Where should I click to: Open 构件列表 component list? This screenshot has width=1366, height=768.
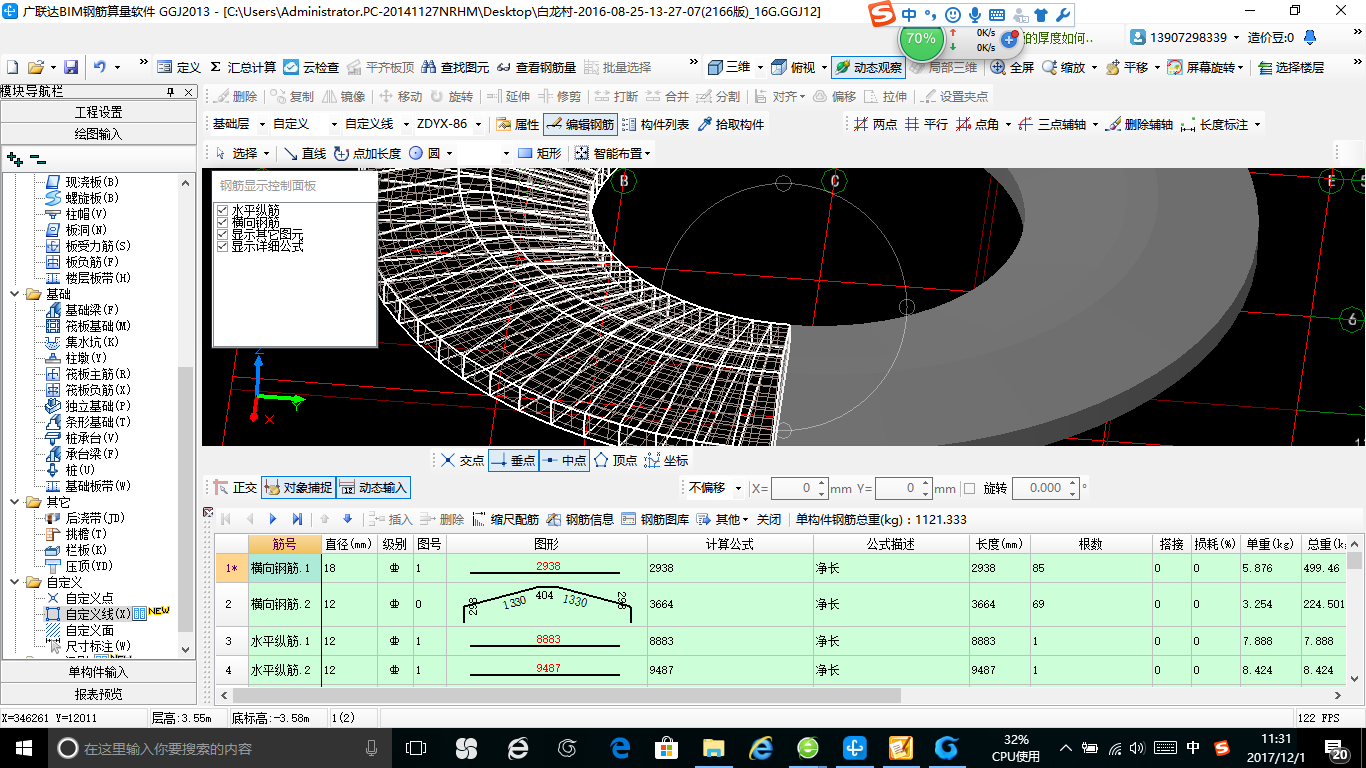(x=655, y=125)
